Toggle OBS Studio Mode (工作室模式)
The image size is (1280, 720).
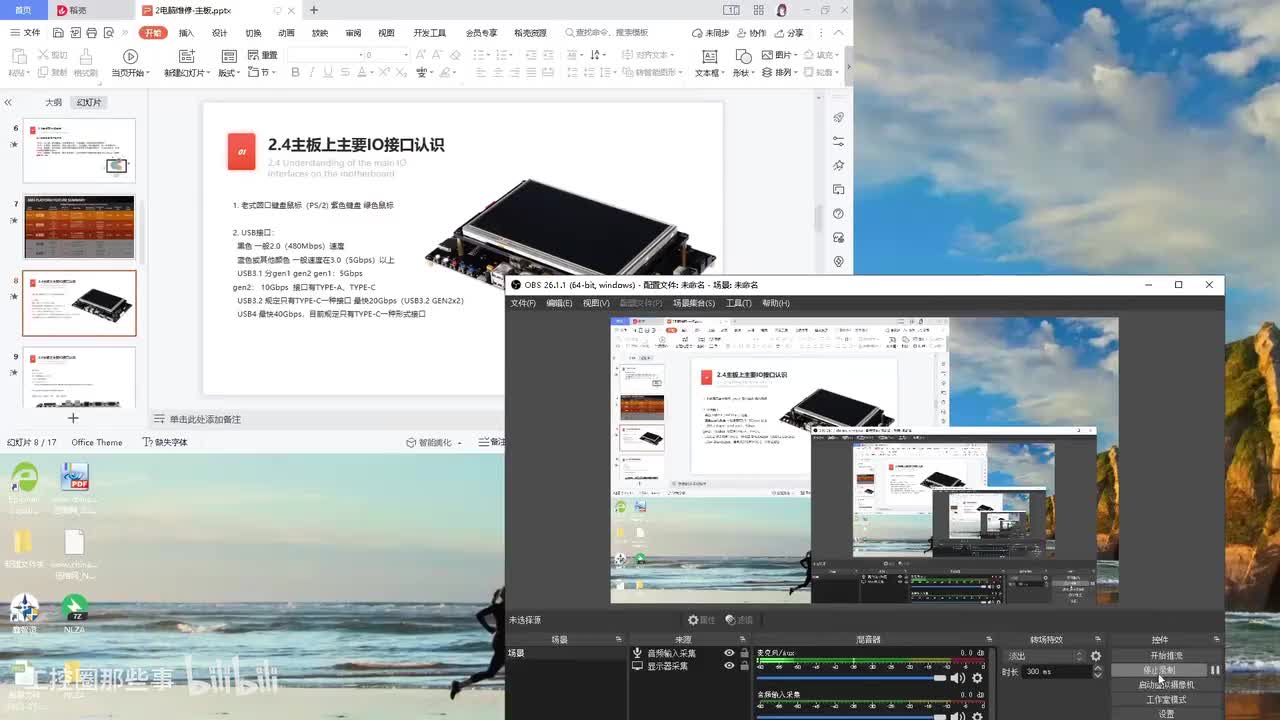click(1166, 700)
